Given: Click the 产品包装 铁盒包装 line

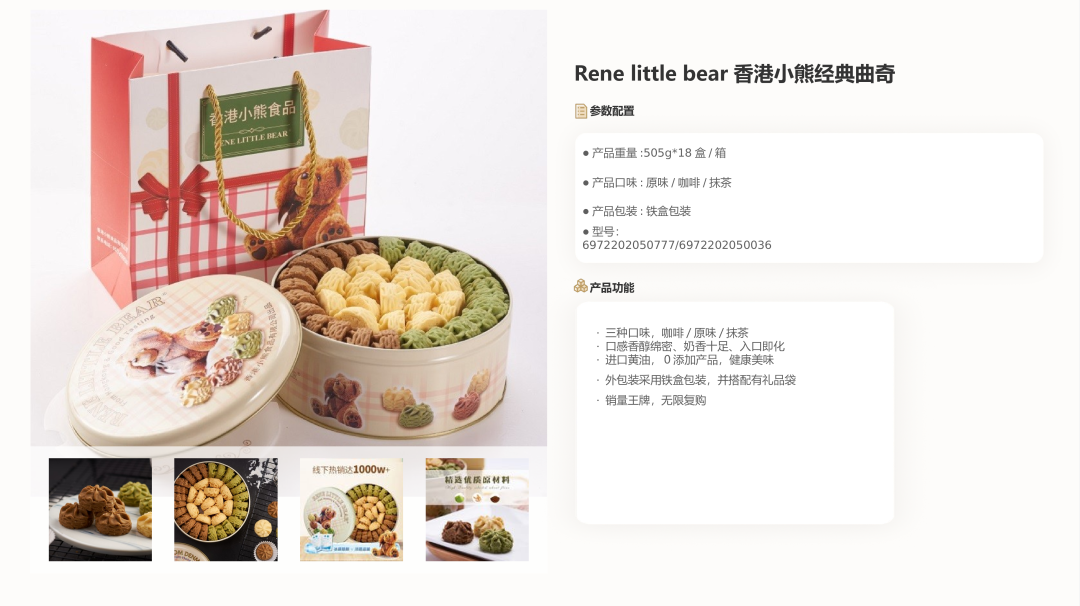Looking at the screenshot, I should (637, 211).
